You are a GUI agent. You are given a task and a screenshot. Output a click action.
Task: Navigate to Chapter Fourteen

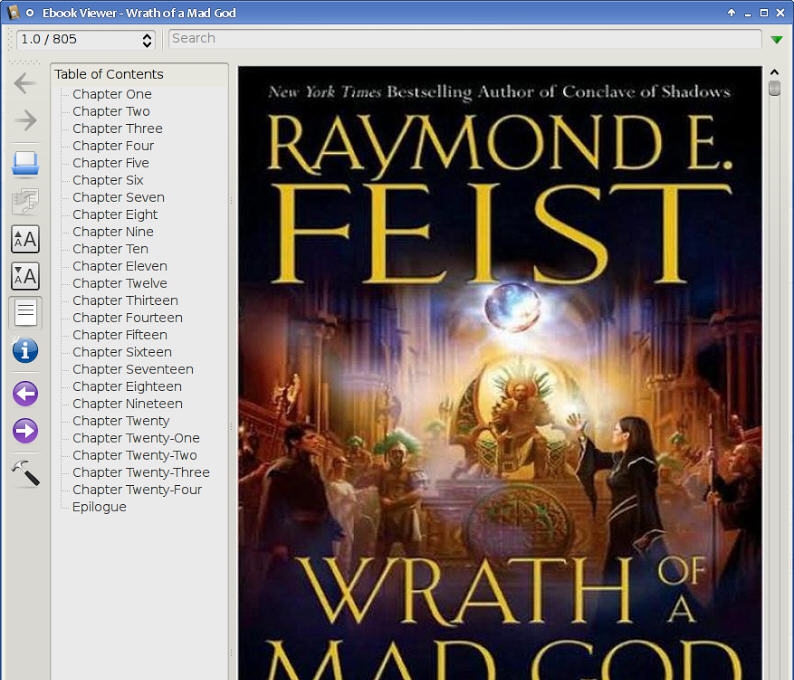pyautogui.click(x=127, y=318)
